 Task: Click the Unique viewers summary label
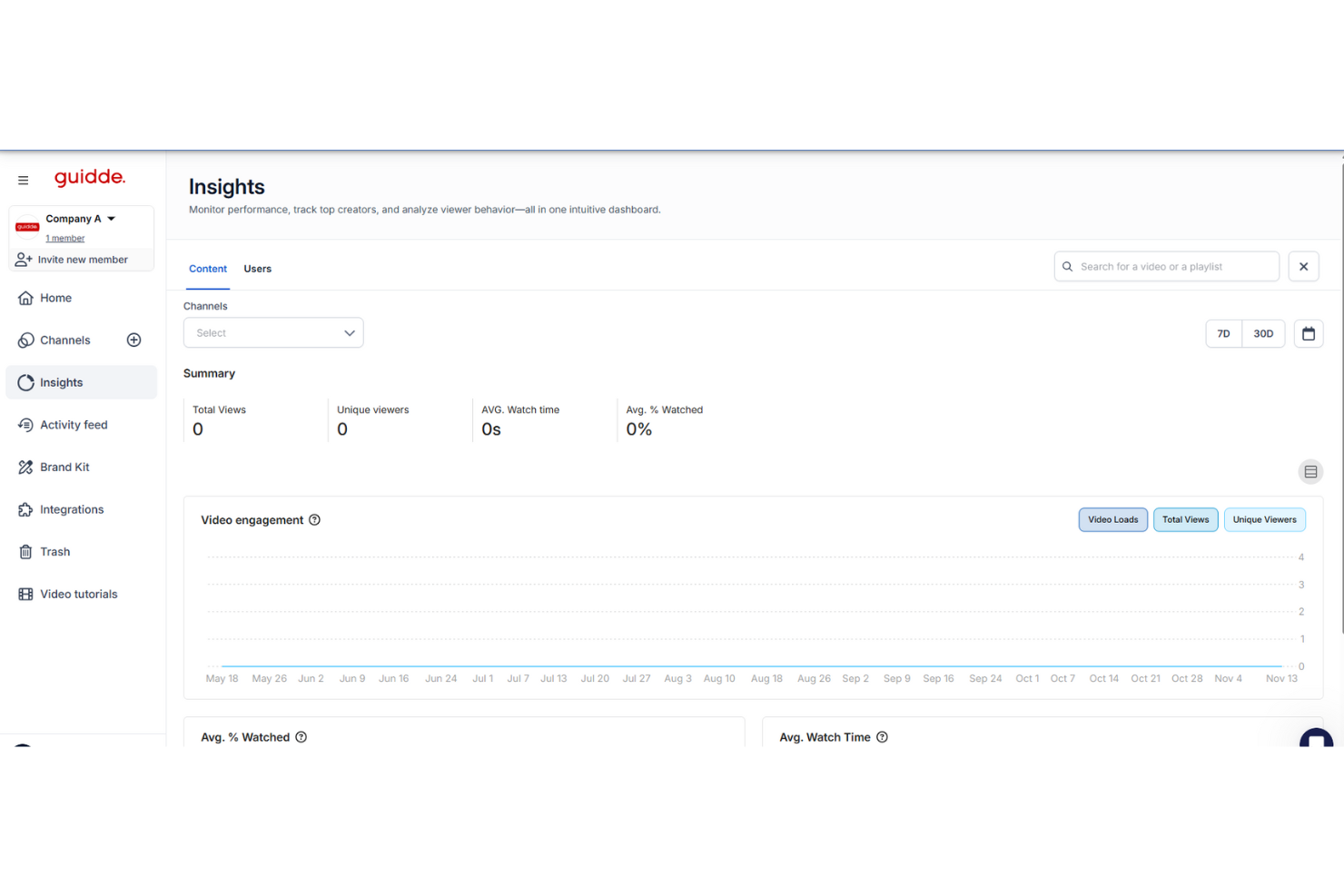click(x=373, y=410)
